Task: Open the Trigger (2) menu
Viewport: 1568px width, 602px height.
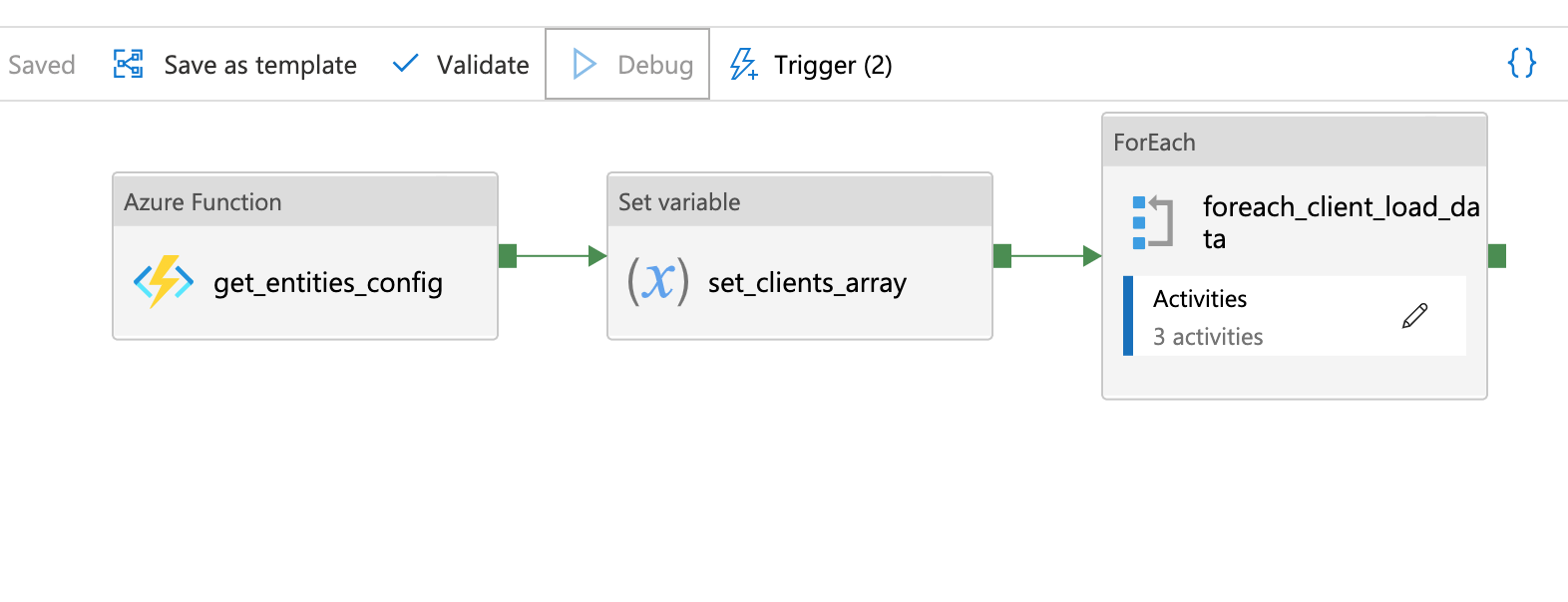Action: tap(833, 65)
